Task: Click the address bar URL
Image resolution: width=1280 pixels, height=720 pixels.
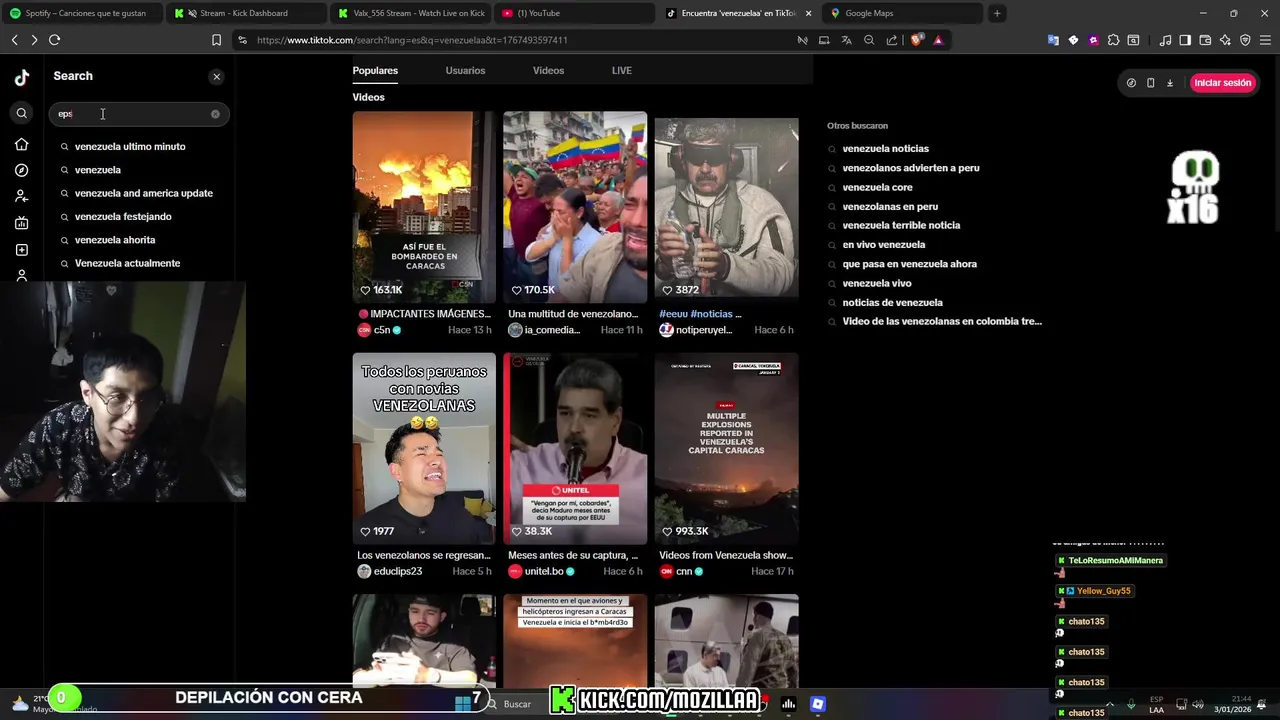Action: (x=412, y=40)
